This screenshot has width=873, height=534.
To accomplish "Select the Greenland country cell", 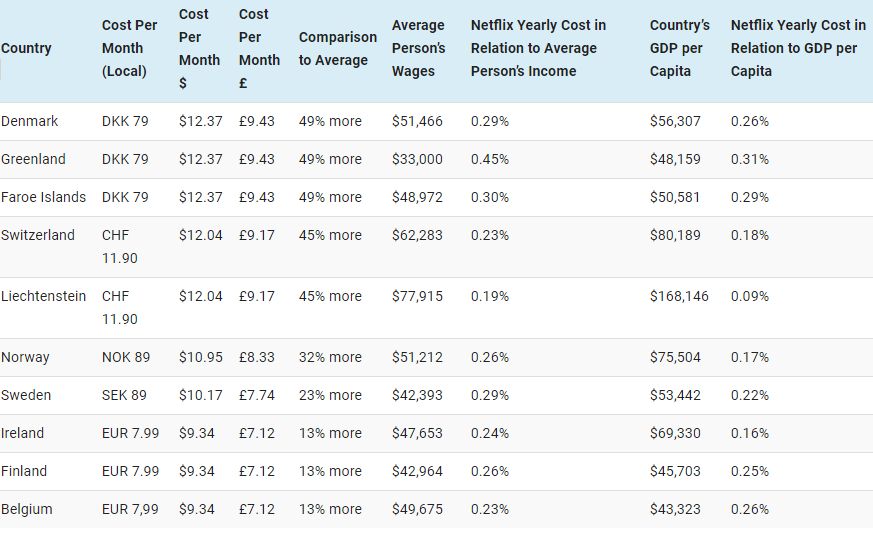I will [33, 159].
